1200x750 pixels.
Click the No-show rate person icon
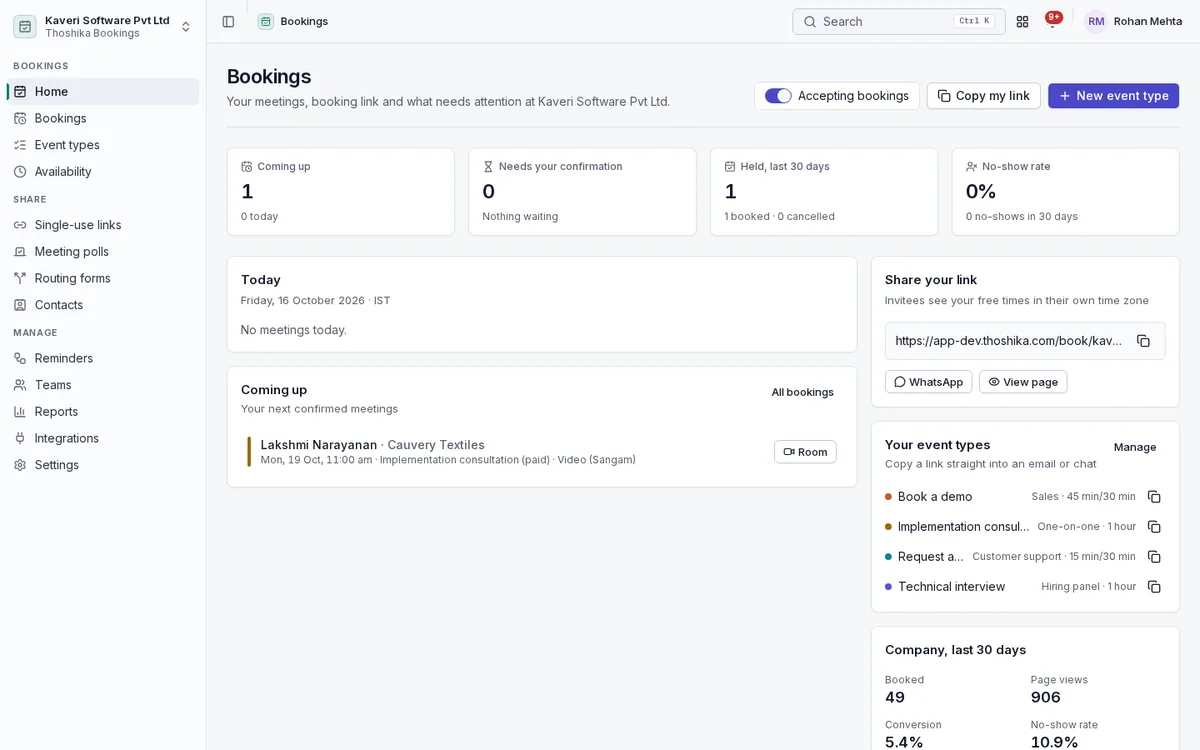pos(972,167)
